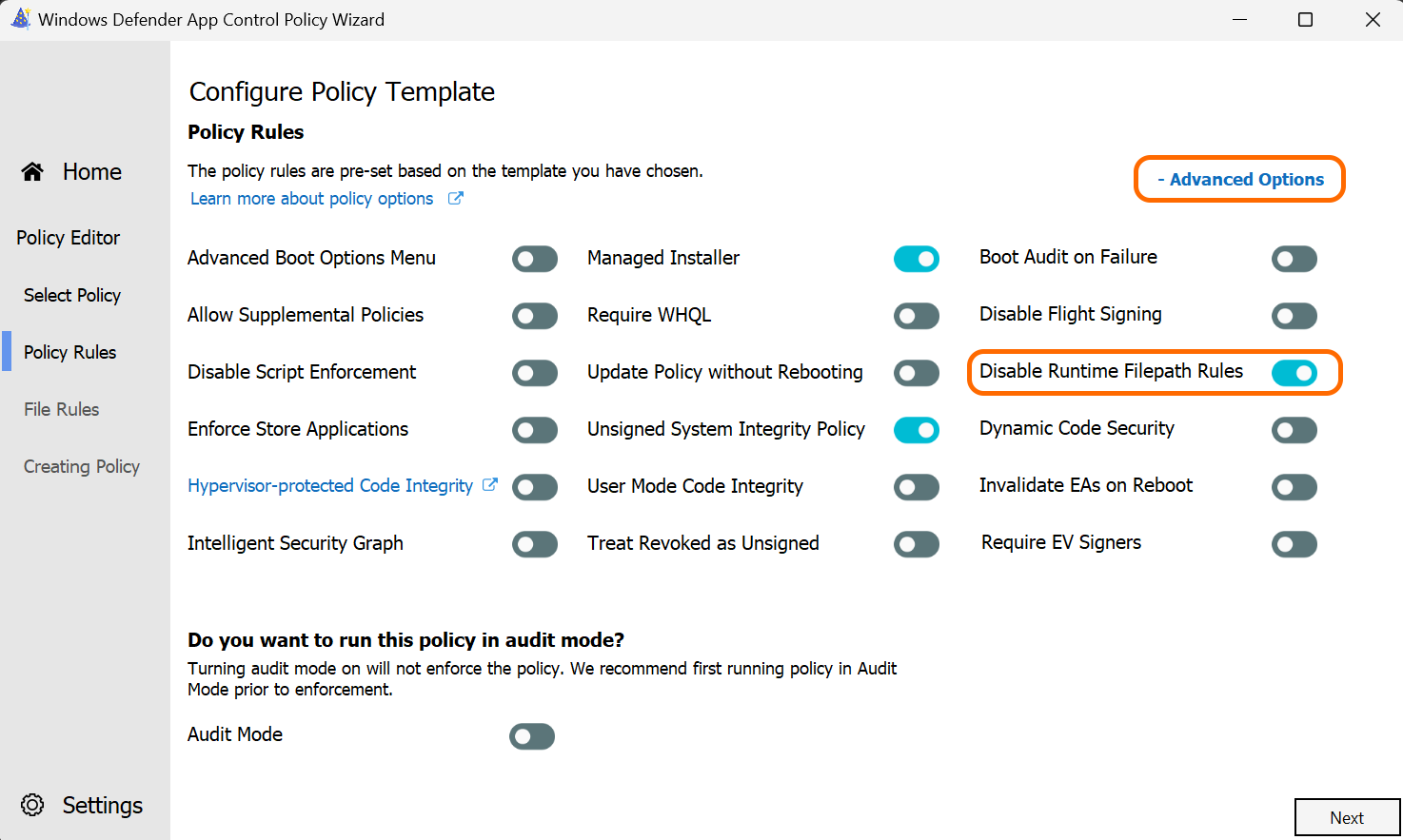Image resolution: width=1403 pixels, height=840 pixels.
Task: Toggle off Unsigned System Integrity Policy
Action: click(x=916, y=430)
